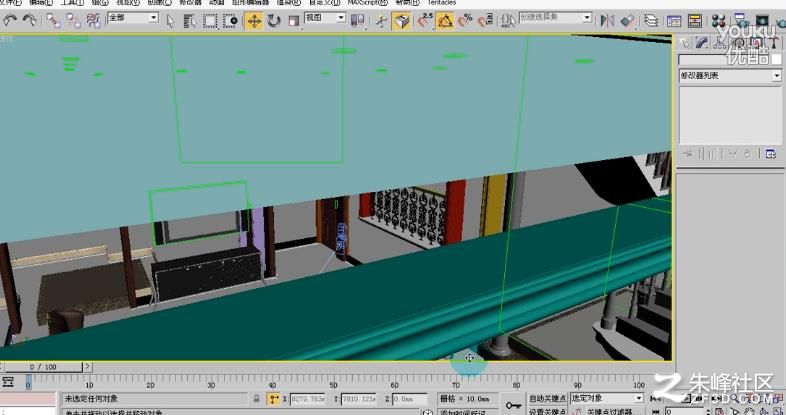Click the Y coordinate field

click(x=359, y=399)
